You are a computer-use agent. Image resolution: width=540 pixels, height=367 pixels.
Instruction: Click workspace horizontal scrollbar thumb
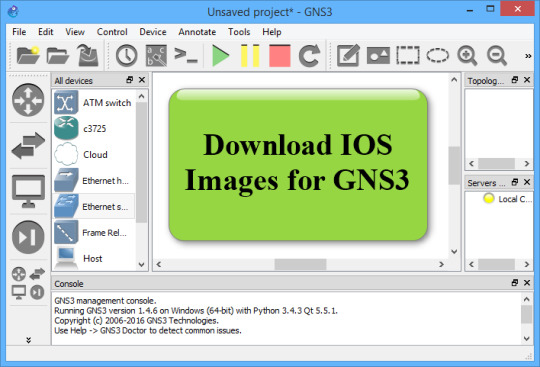(x=300, y=264)
